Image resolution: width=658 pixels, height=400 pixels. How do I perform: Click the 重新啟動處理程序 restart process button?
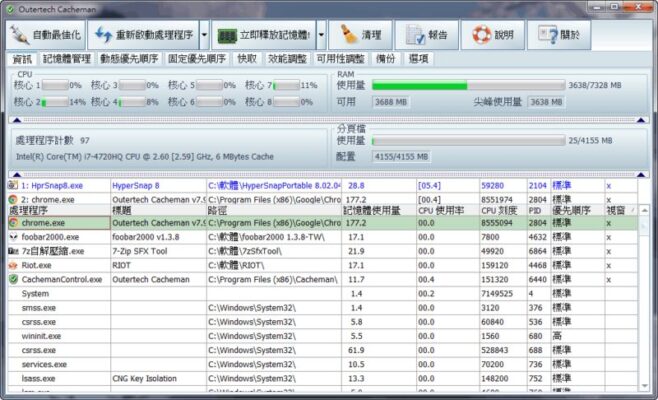(x=144, y=35)
